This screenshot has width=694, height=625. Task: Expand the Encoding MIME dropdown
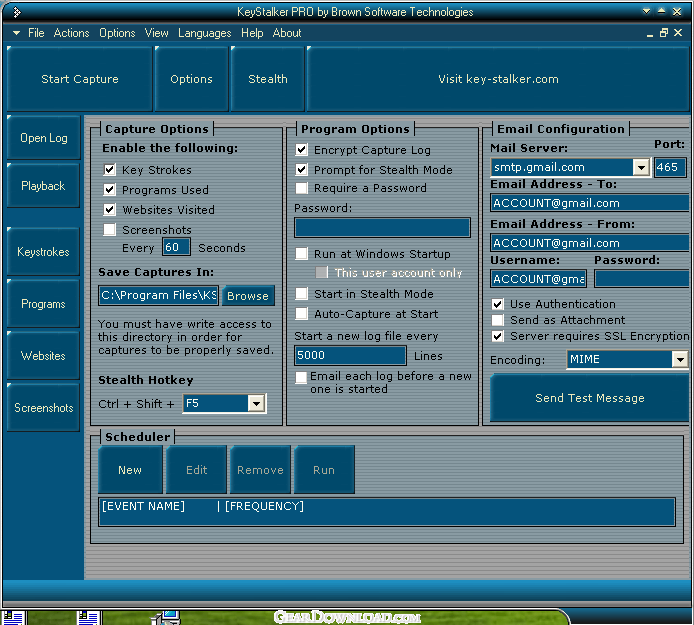(679, 359)
